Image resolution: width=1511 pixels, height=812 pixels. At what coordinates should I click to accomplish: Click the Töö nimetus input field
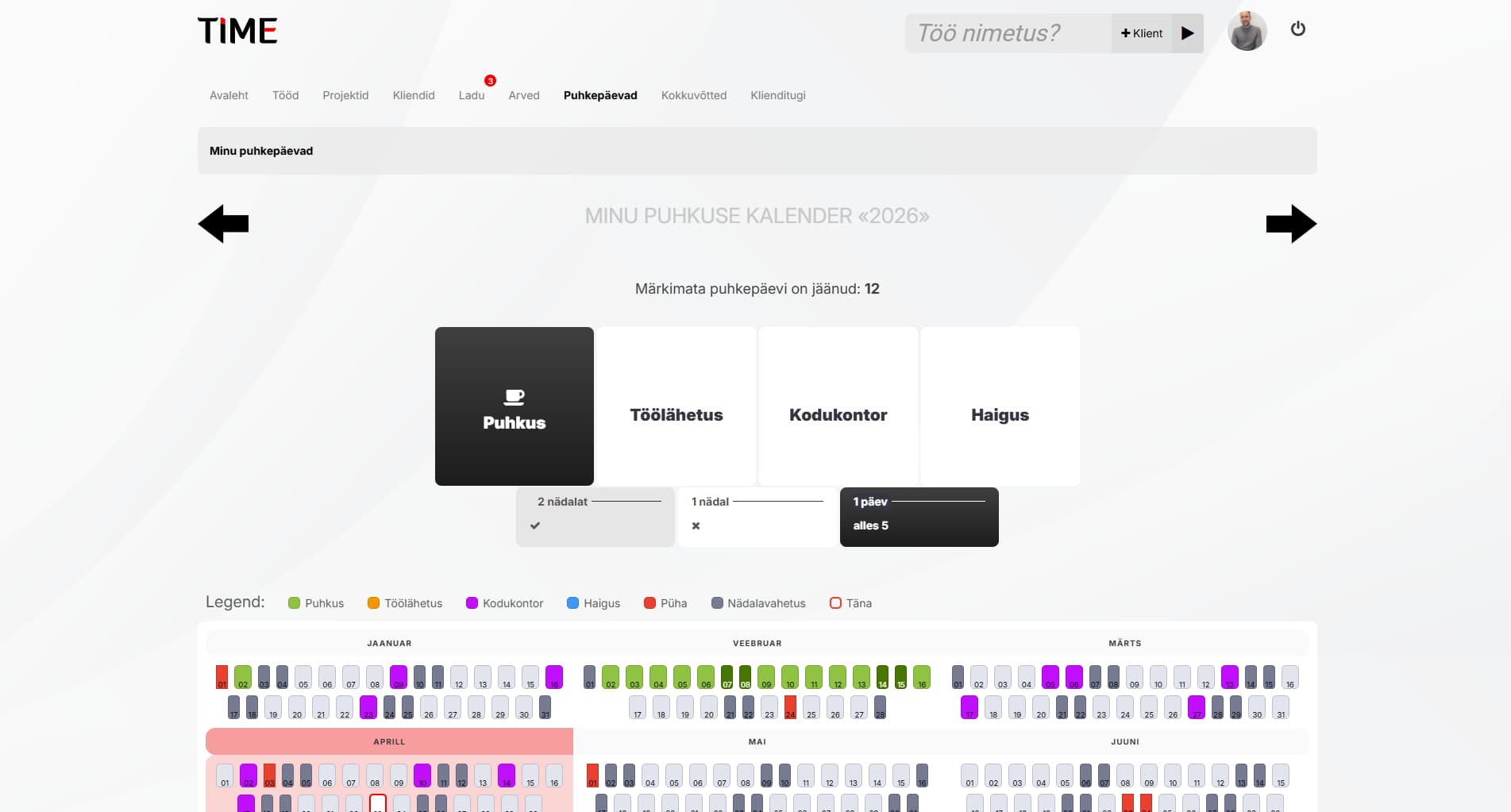point(1007,33)
